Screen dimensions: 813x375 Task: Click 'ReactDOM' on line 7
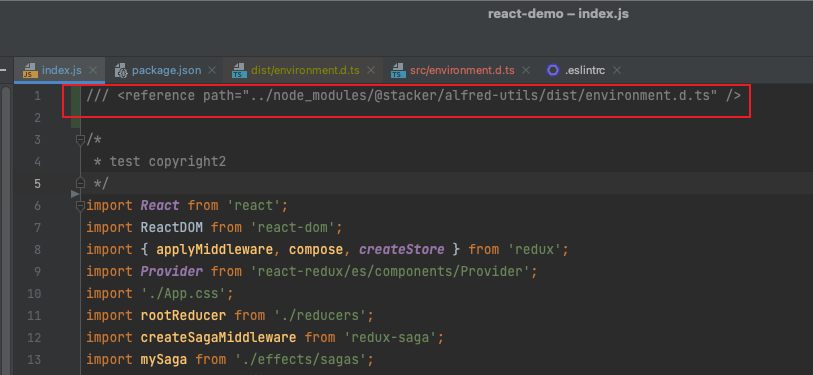[x=172, y=227]
